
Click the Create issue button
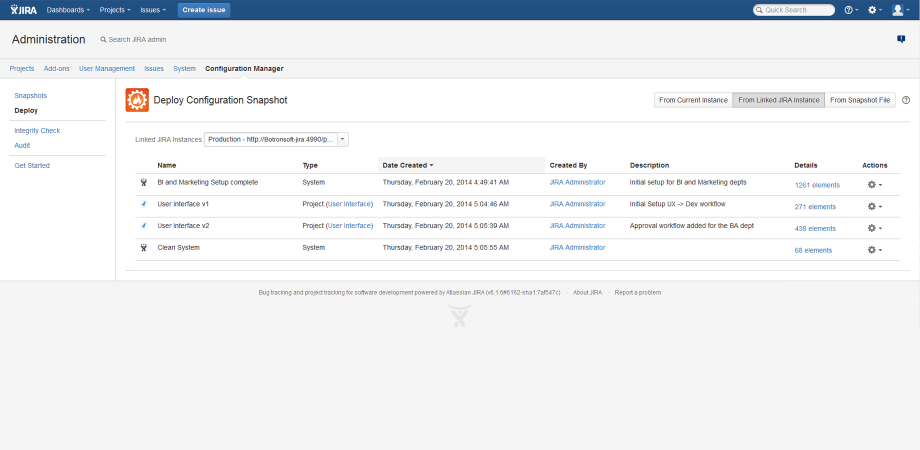pos(204,10)
